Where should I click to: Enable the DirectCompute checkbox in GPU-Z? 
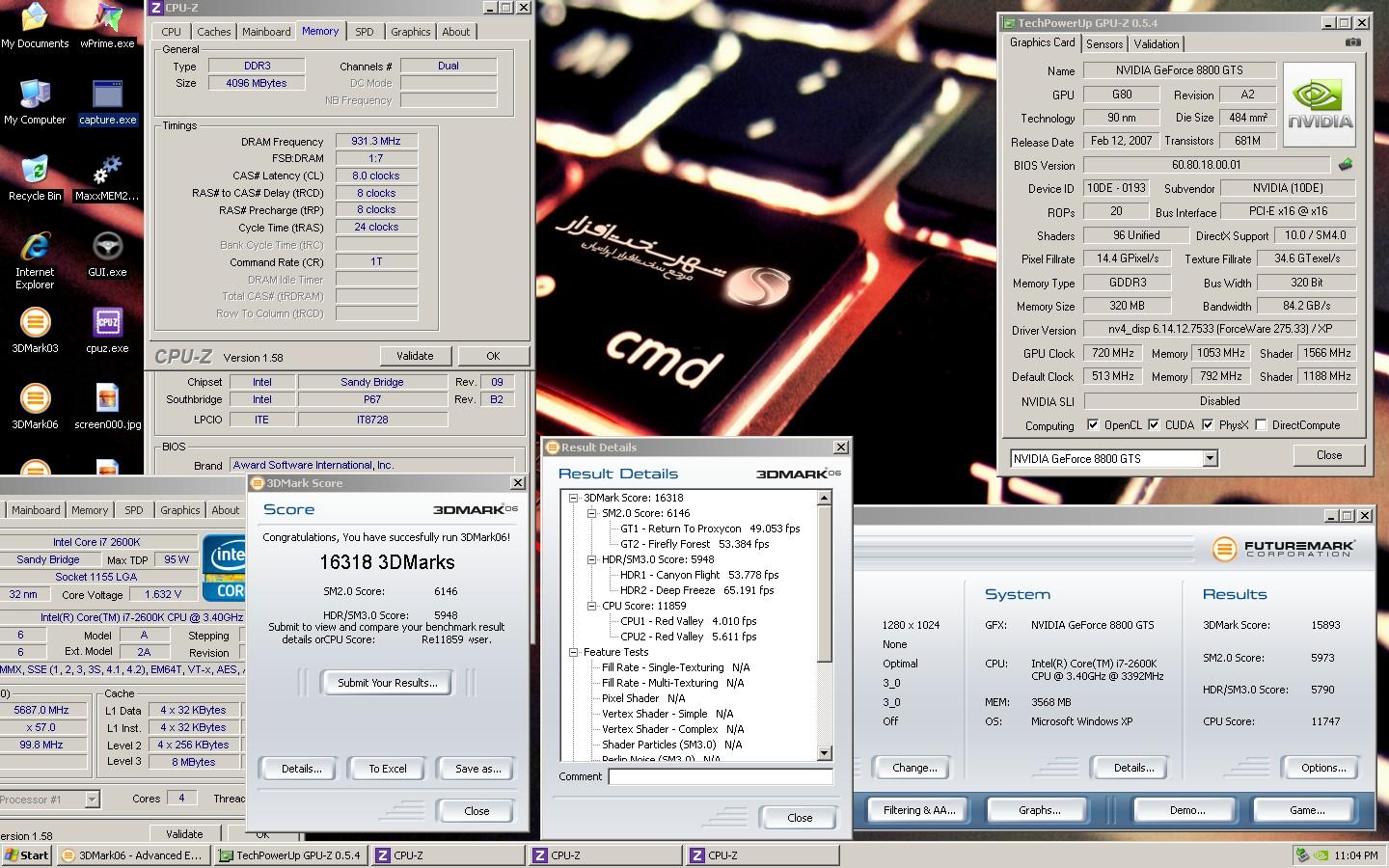pos(1261,425)
